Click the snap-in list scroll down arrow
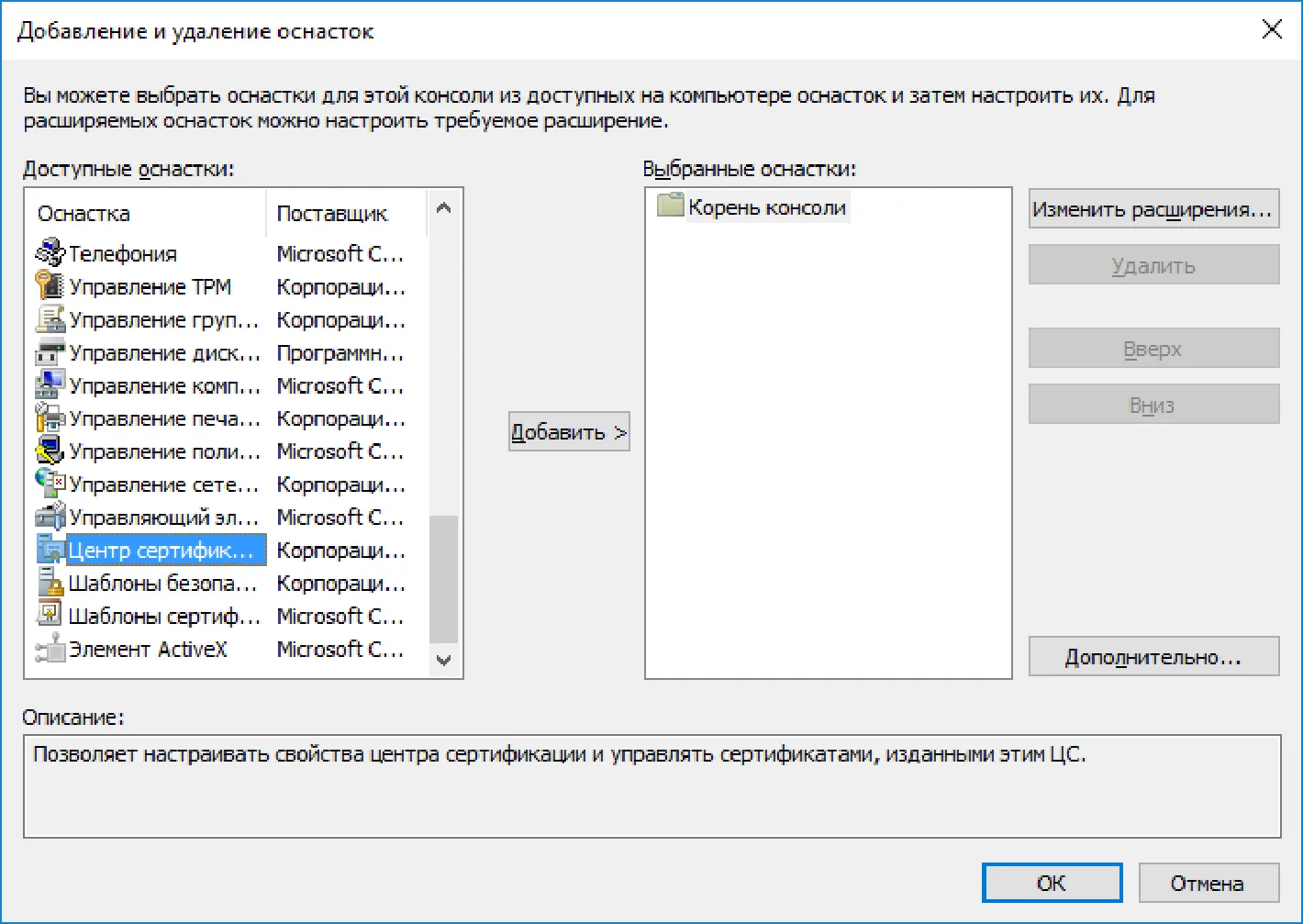The image size is (1303, 924). (444, 660)
